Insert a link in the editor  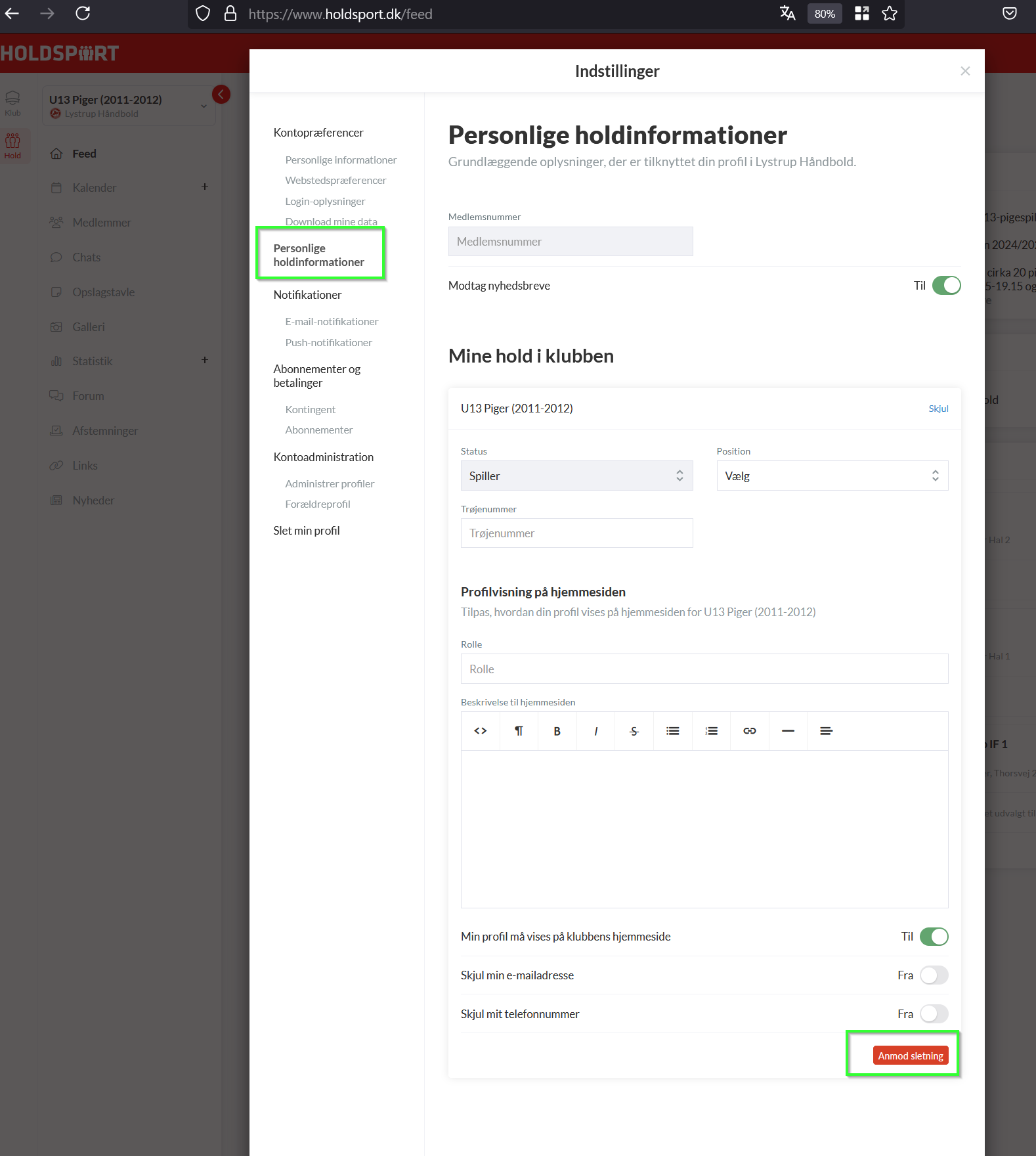750,731
